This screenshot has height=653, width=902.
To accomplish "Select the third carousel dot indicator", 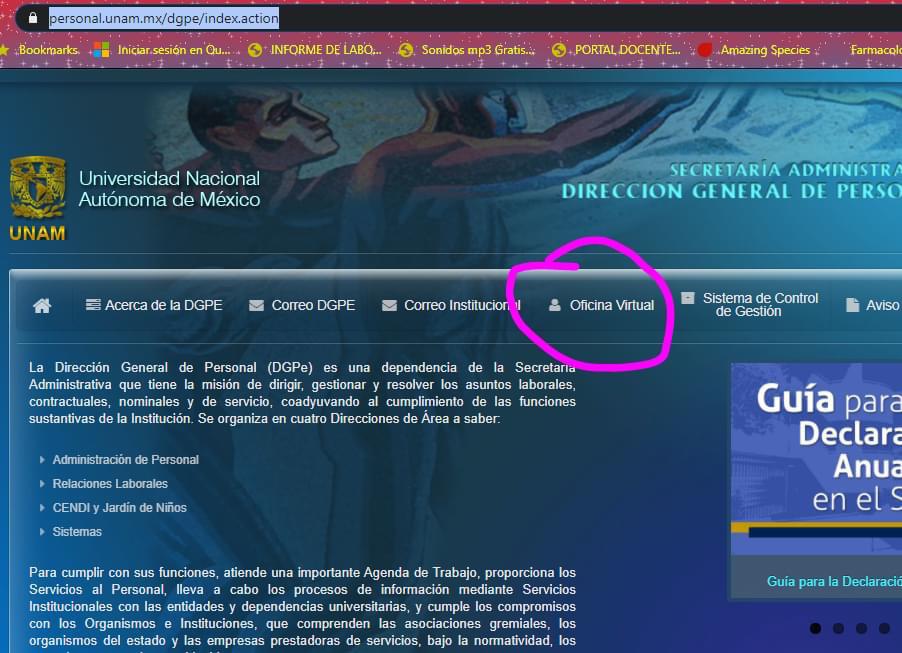I will coord(861,628).
